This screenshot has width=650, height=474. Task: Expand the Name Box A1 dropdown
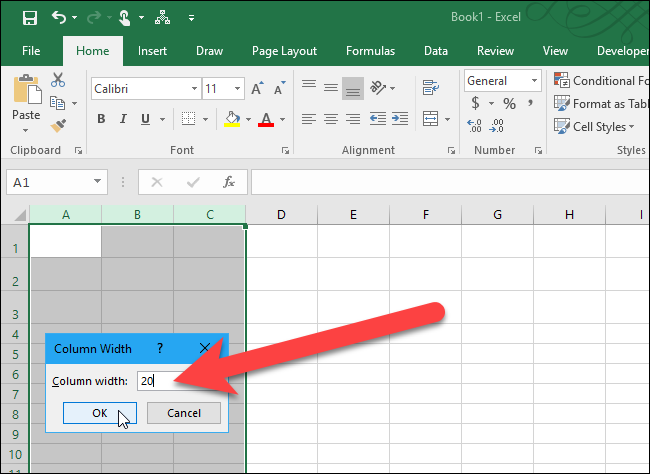click(x=97, y=181)
